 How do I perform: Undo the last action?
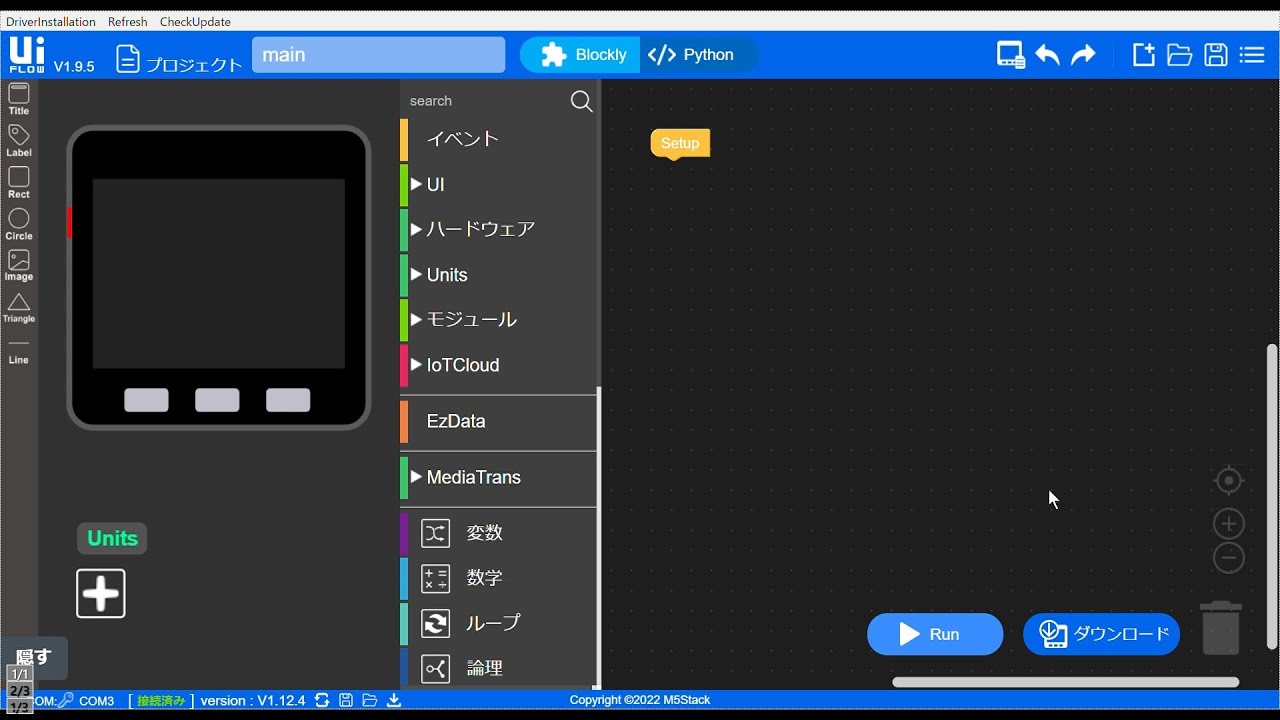pyautogui.click(x=1048, y=55)
